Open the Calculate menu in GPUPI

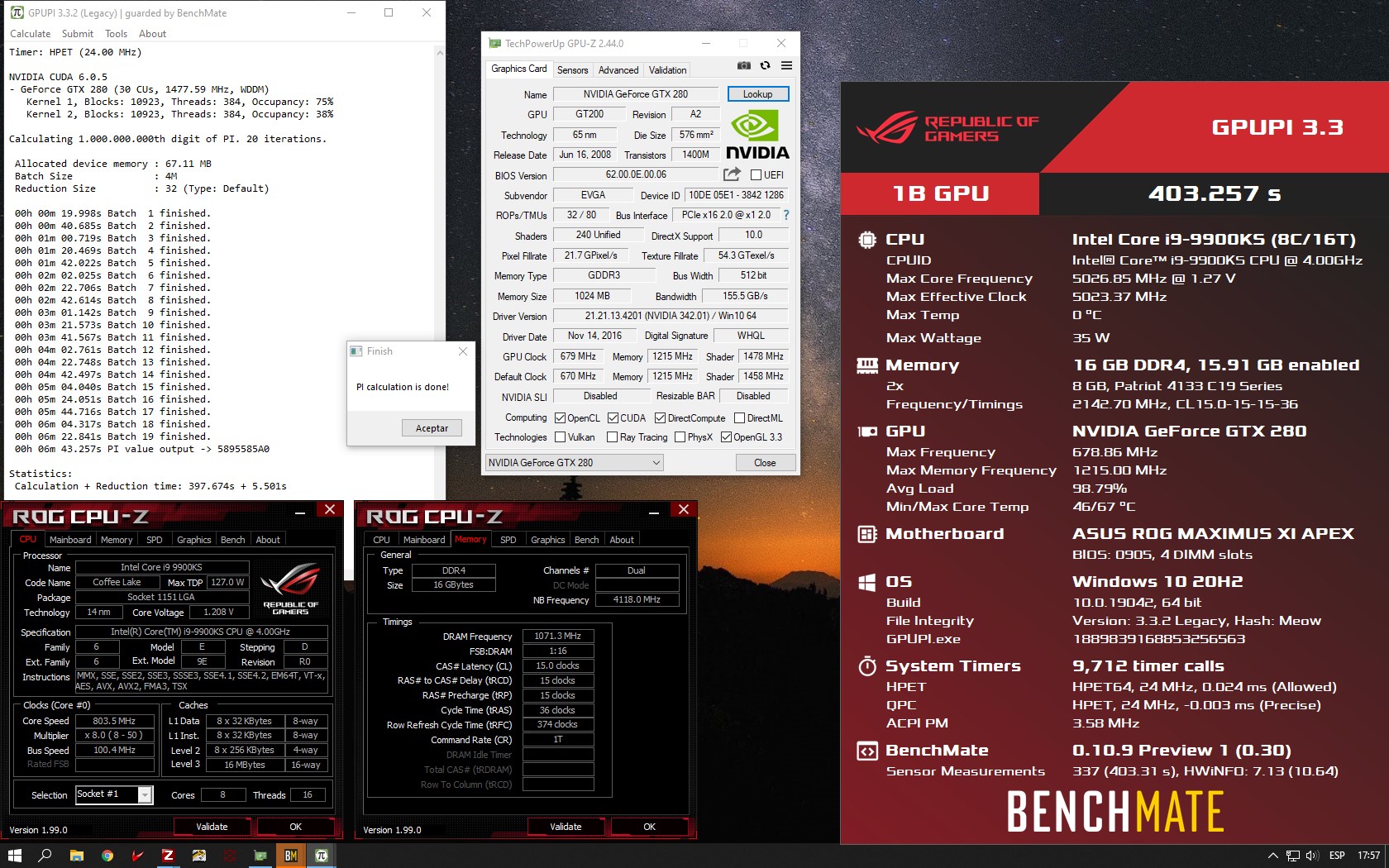(30, 34)
